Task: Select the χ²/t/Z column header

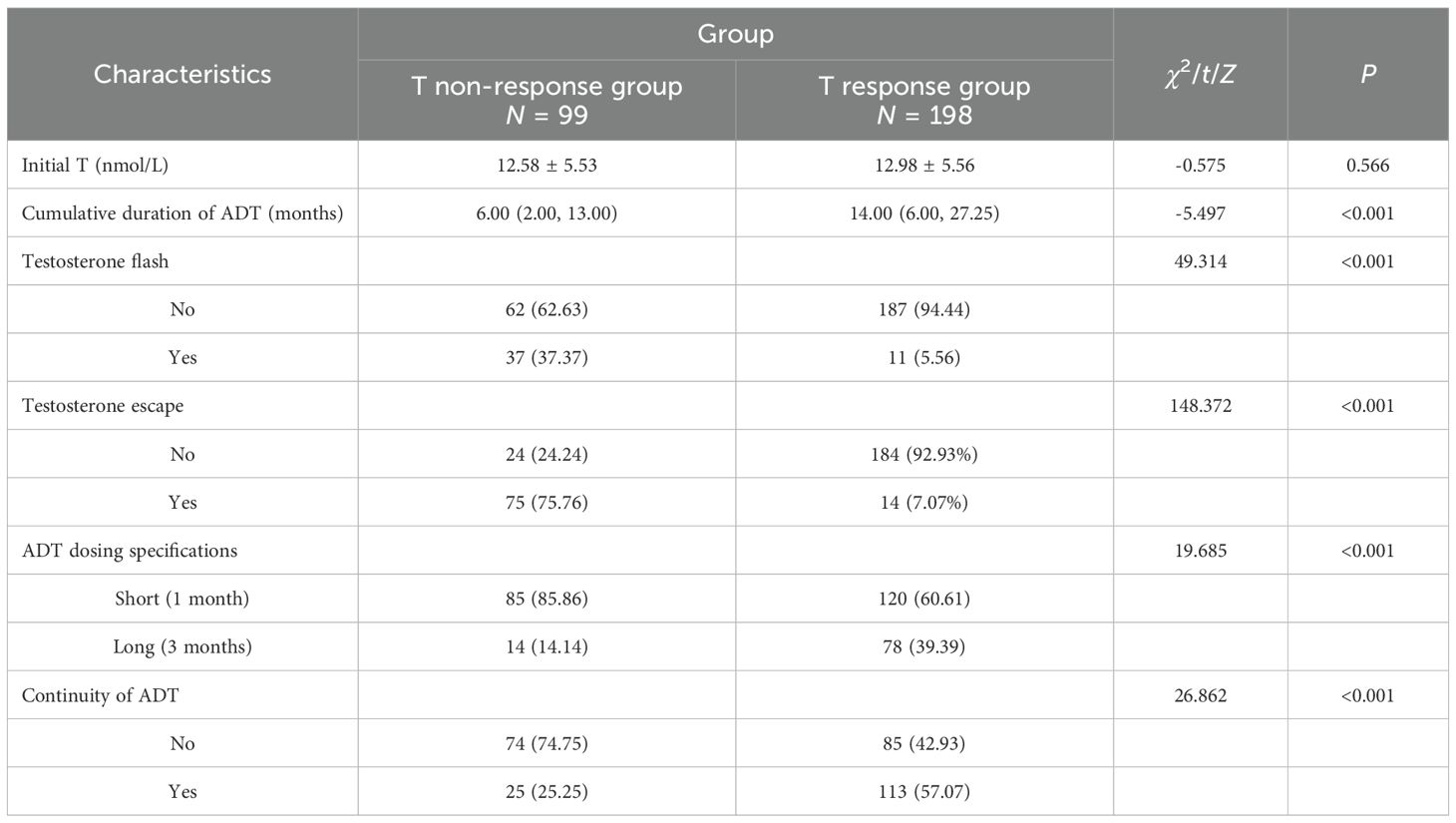Action: click(1200, 74)
